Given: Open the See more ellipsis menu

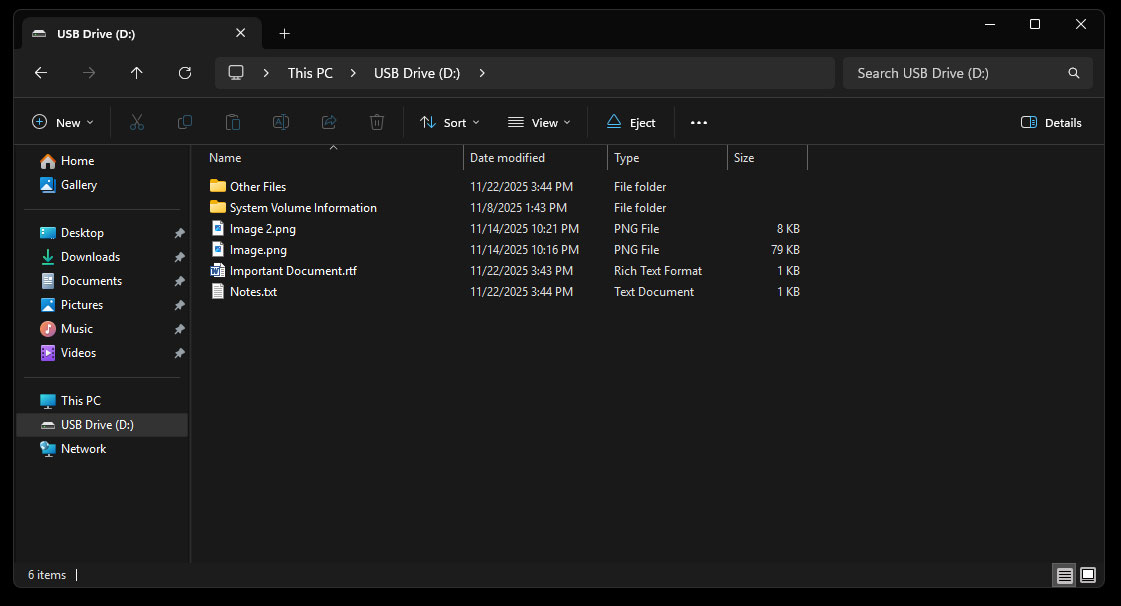Looking at the screenshot, I should tap(699, 122).
